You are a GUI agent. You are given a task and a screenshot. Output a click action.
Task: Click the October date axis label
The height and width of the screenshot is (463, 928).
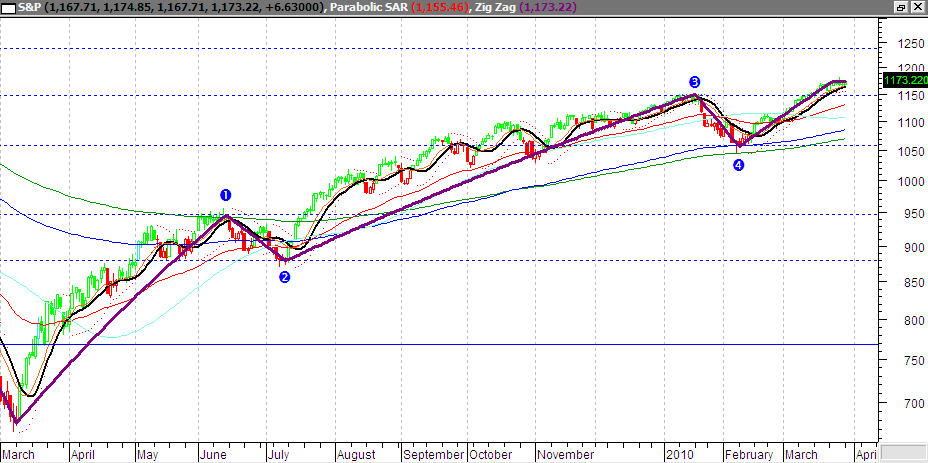point(491,455)
